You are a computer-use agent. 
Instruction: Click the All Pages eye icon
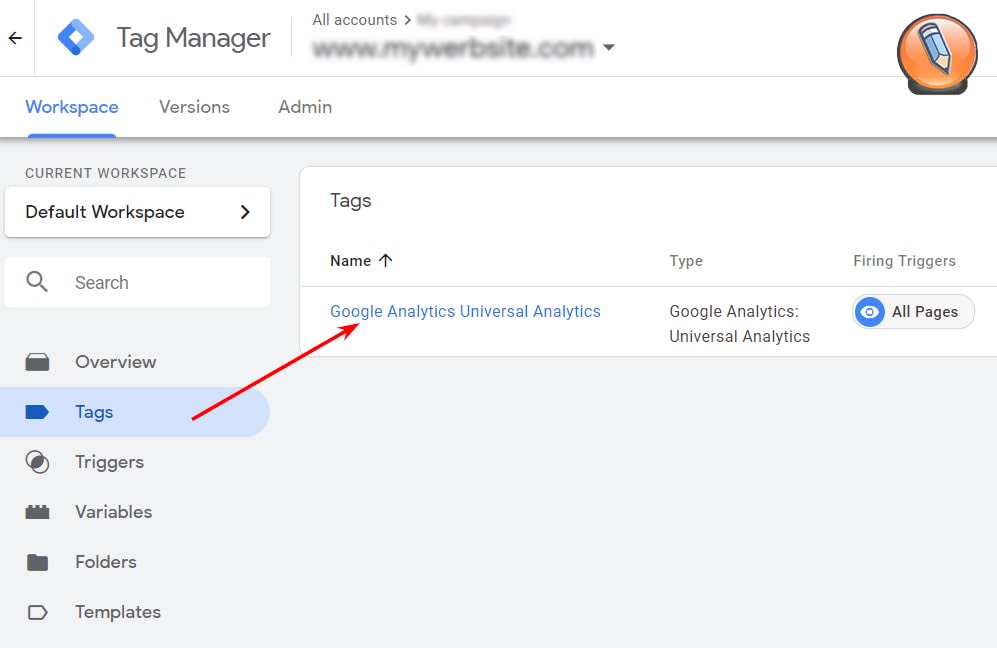click(870, 312)
